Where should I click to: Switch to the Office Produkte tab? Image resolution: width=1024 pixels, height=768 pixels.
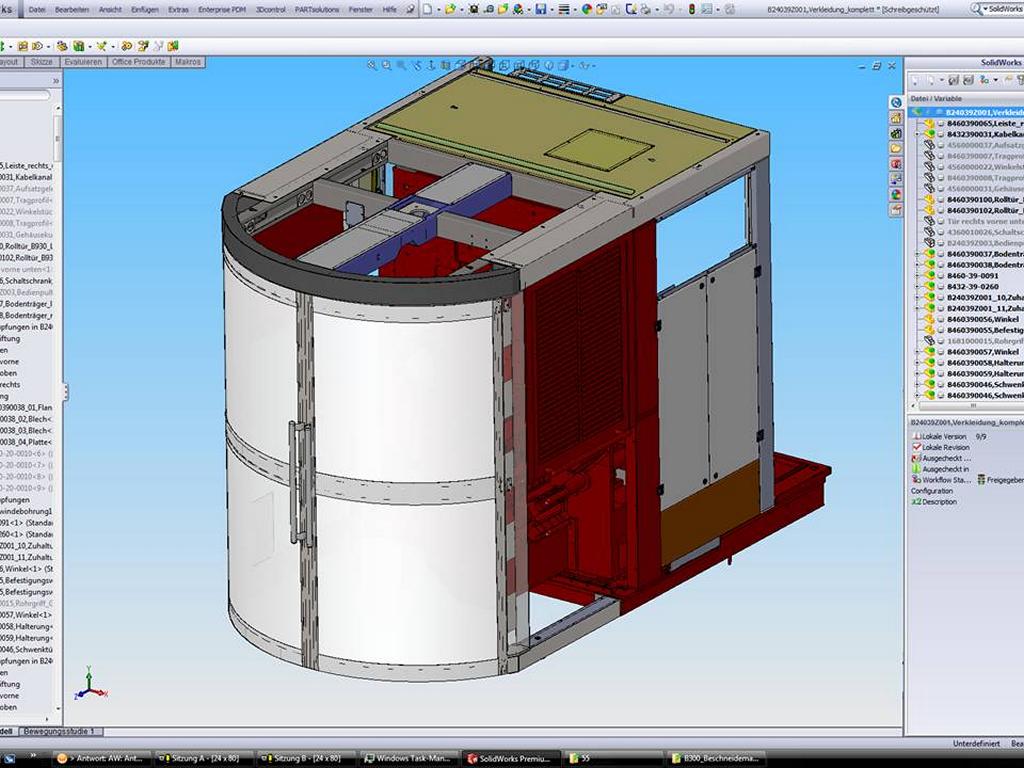pos(138,62)
